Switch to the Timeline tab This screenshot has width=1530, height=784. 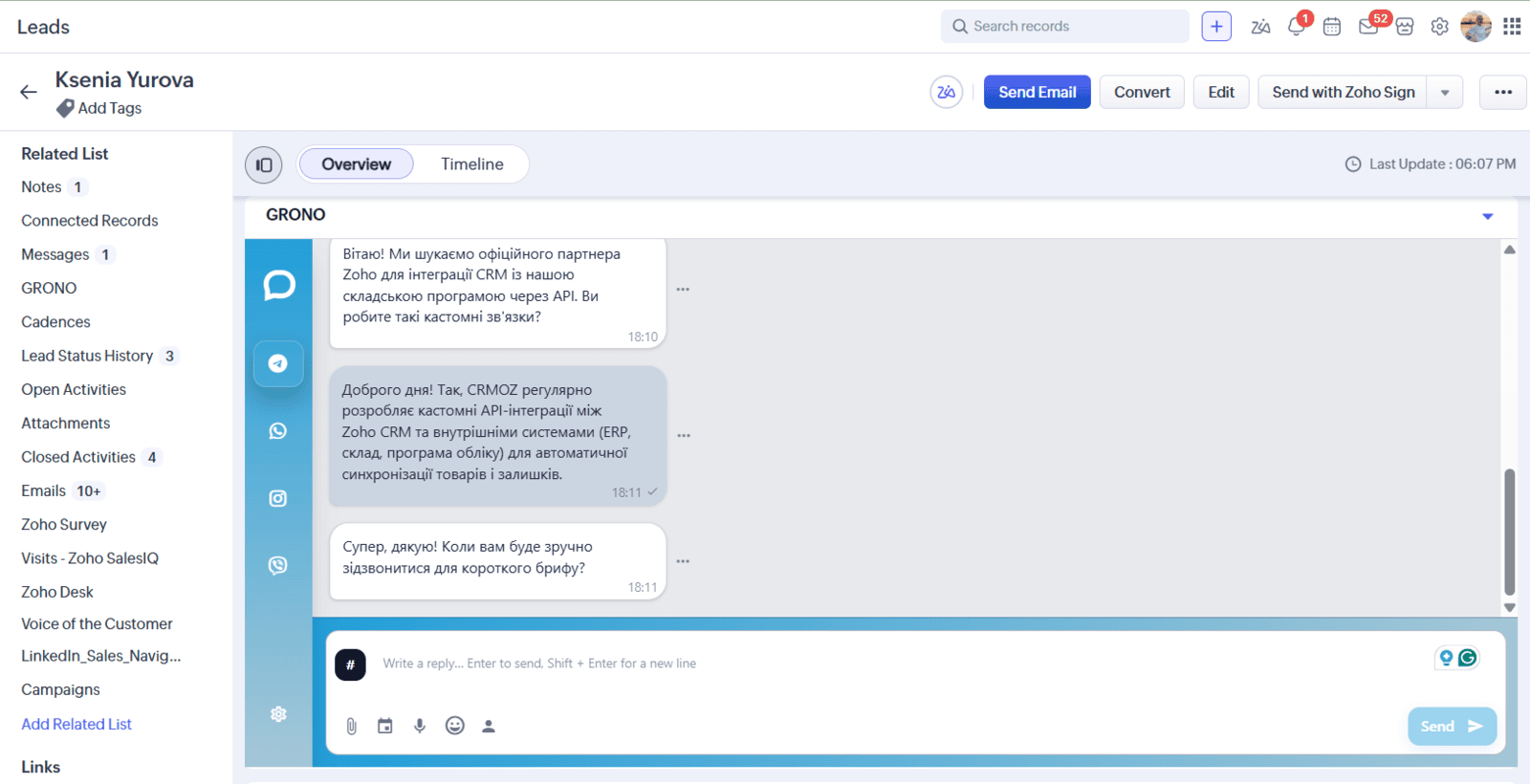(472, 164)
